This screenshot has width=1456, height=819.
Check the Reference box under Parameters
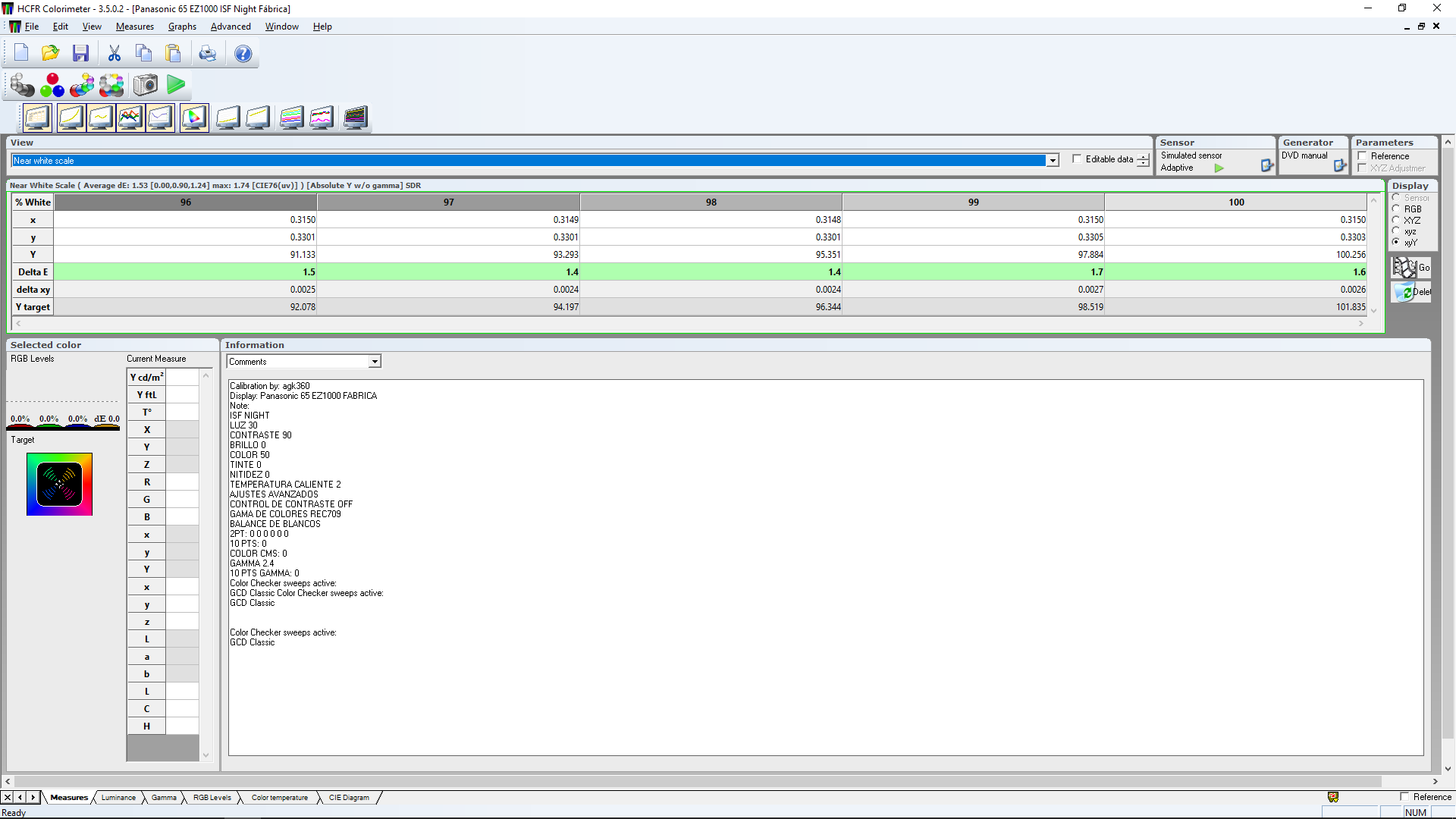1363,156
